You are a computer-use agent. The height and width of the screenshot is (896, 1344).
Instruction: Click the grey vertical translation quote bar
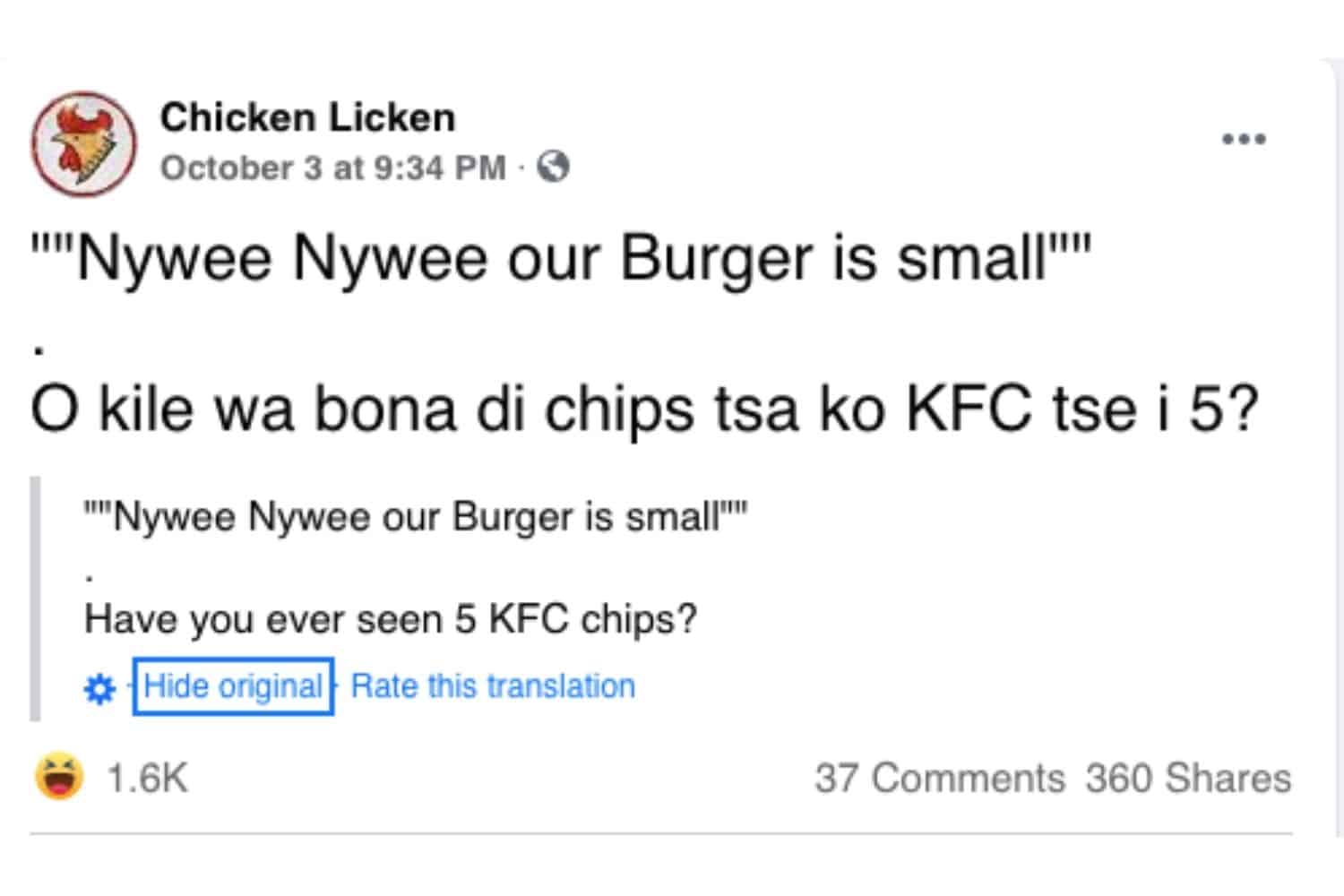coord(35,599)
